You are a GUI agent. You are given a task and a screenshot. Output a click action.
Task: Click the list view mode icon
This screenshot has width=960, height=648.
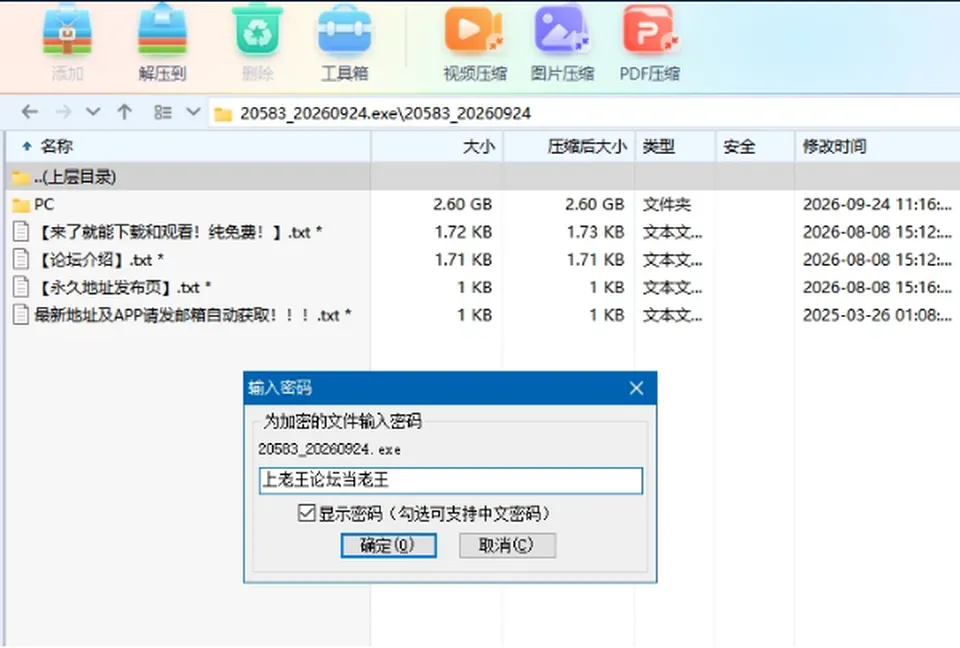point(163,112)
